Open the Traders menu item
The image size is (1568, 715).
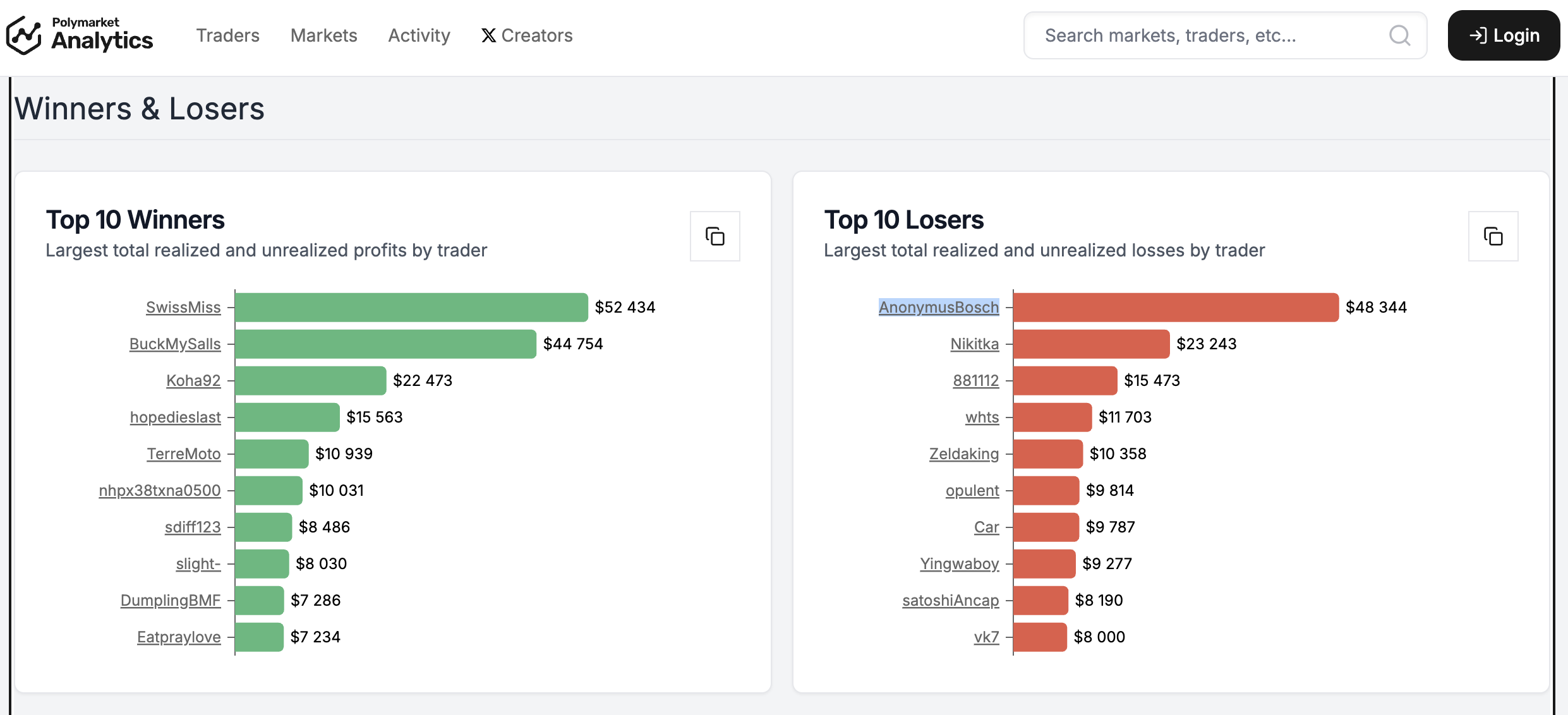coord(227,35)
